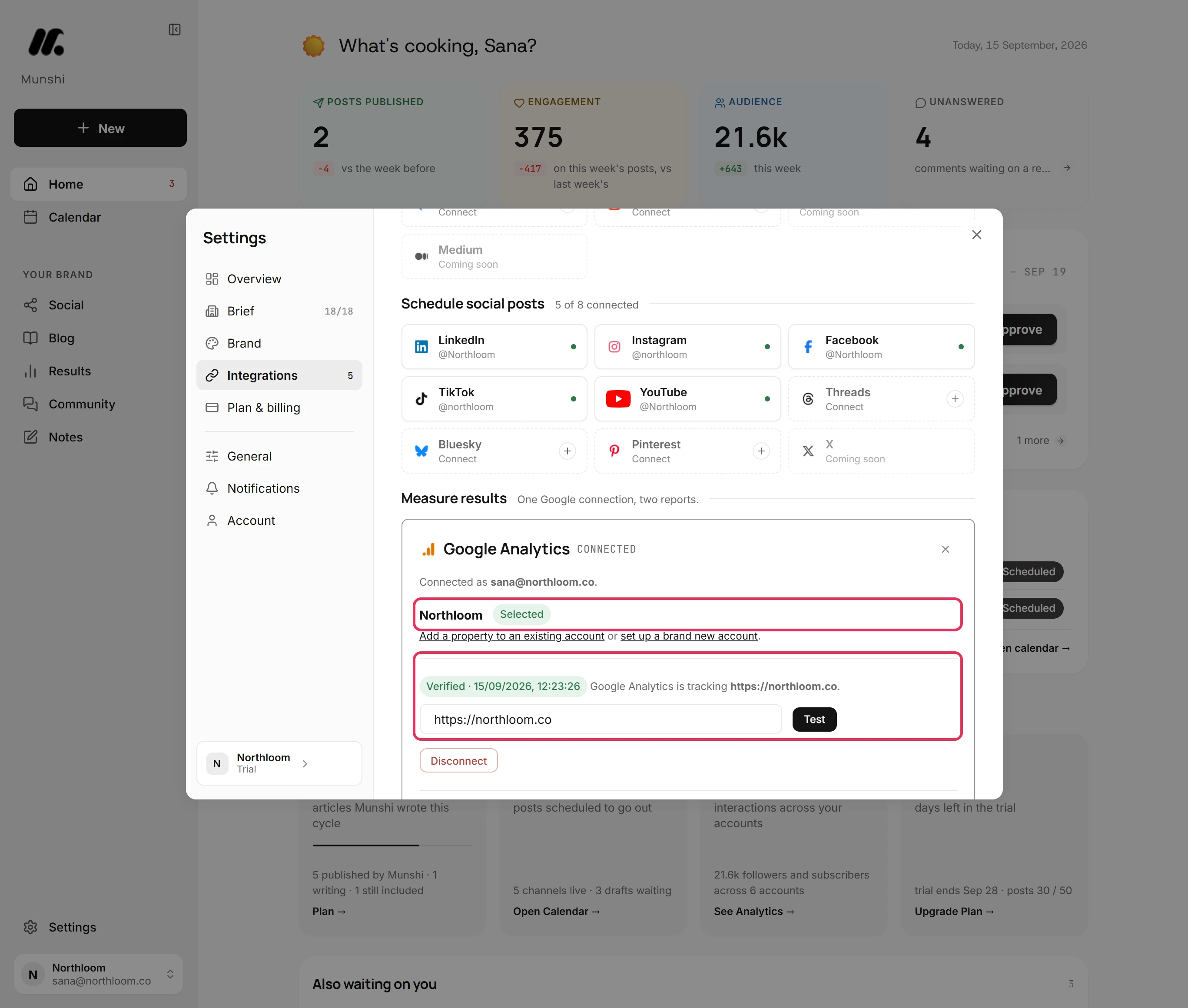1188x1008 pixels.
Task: Click the Threads logo icon
Action: pos(808,399)
